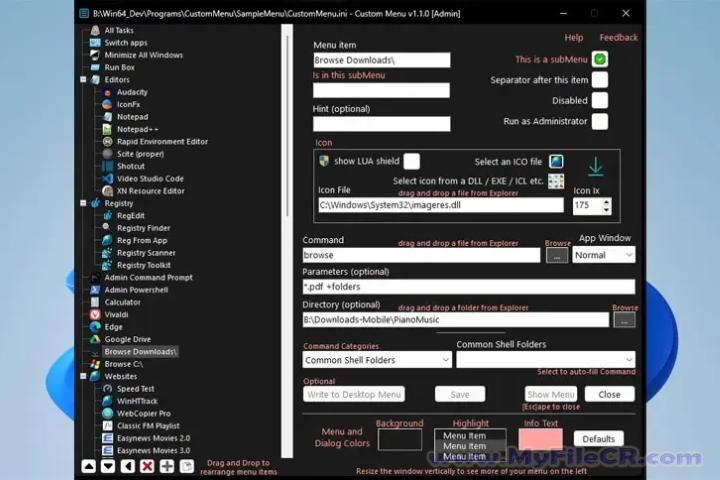Select Switch apps tree item
Screen dimensions: 720x480
pos(126,43)
